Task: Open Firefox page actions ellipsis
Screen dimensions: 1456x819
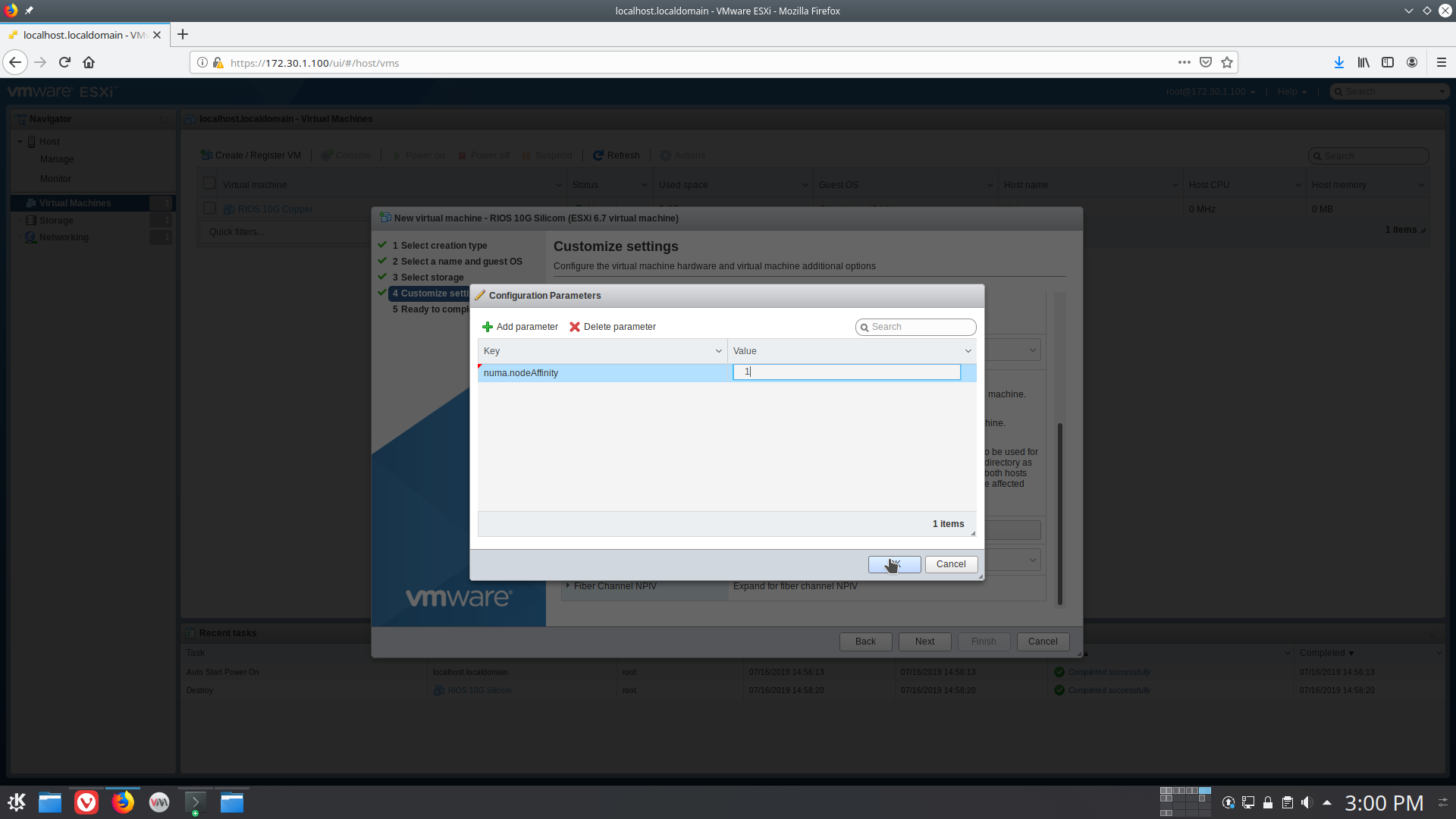Action: pos(1184,62)
